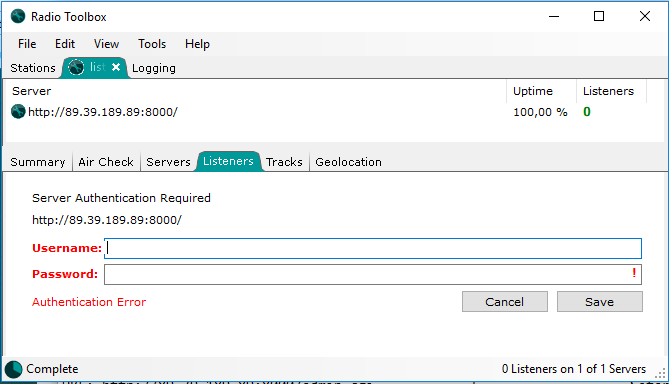Open the Help menu
Image resolution: width=669 pixels, height=384 pixels.
point(197,44)
